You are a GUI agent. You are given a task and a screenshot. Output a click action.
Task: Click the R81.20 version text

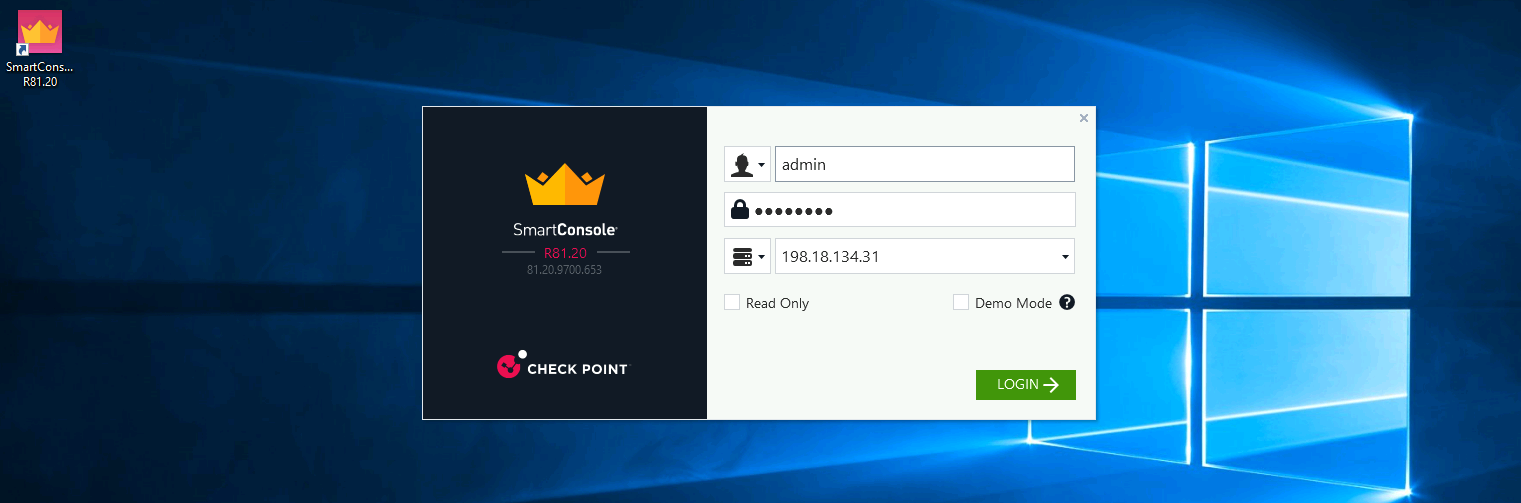(x=565, y=252)
